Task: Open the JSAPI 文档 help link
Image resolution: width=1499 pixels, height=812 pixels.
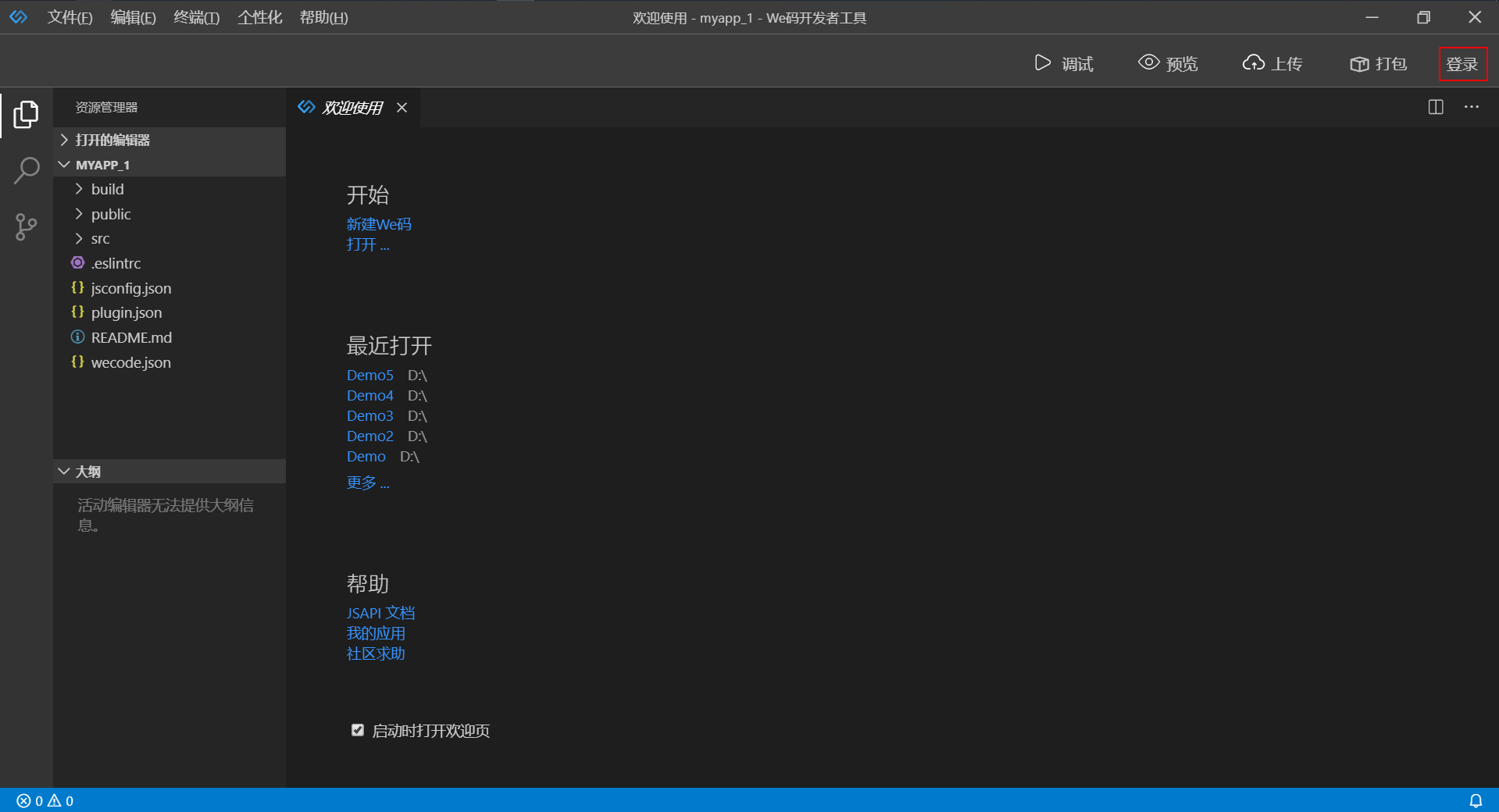Action: tap(380, 613)
